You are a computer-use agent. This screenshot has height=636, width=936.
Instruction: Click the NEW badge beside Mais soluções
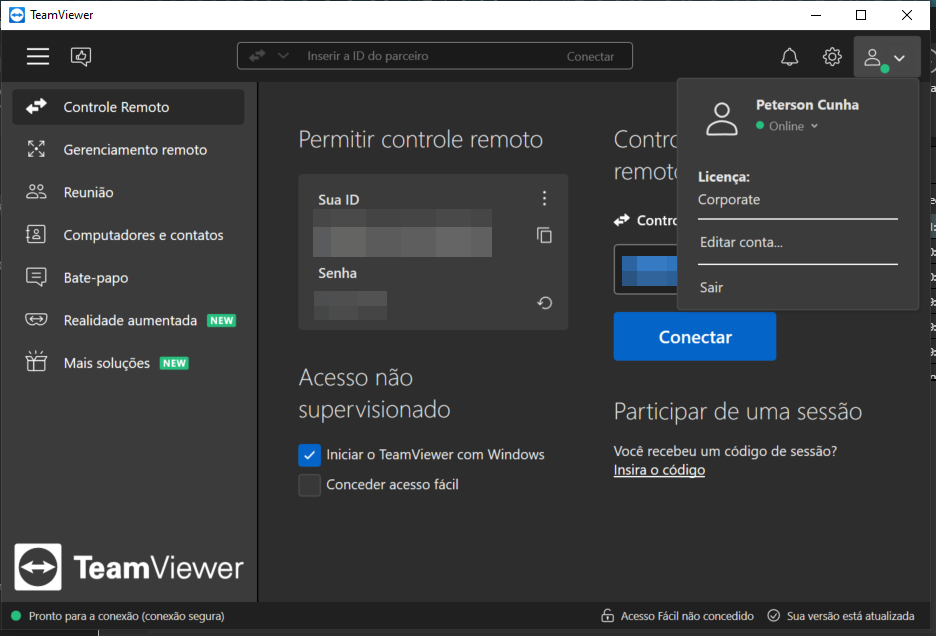coord(174,363)
